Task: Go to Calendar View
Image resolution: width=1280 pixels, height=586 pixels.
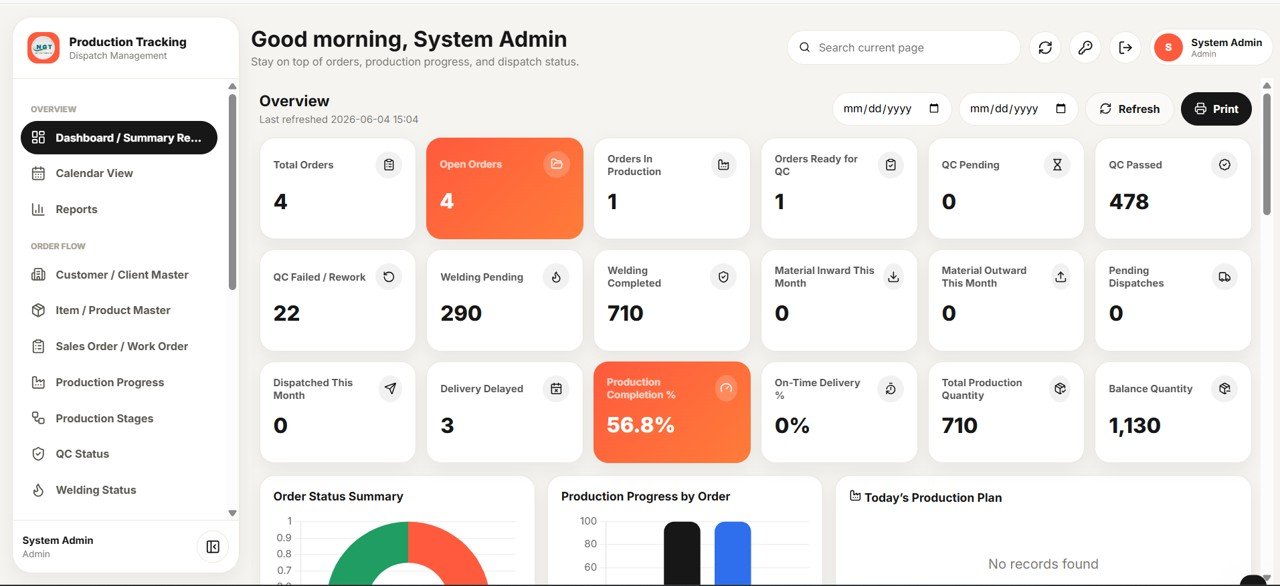Action: [x=119, y=173]
